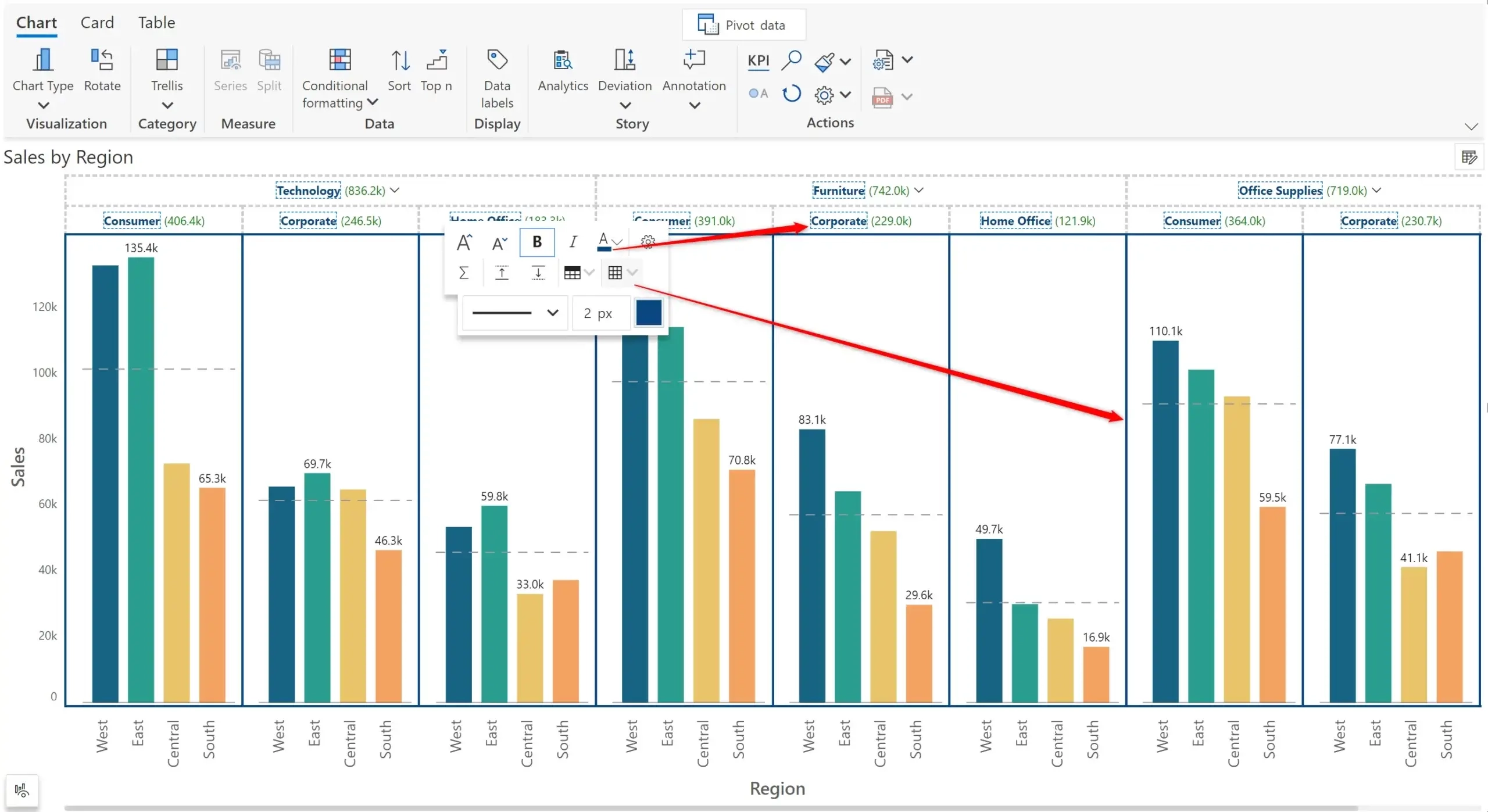Decrease font size in floating toolbar
The width and height of the screenshot is (1488, 812).
click(499, 242)
